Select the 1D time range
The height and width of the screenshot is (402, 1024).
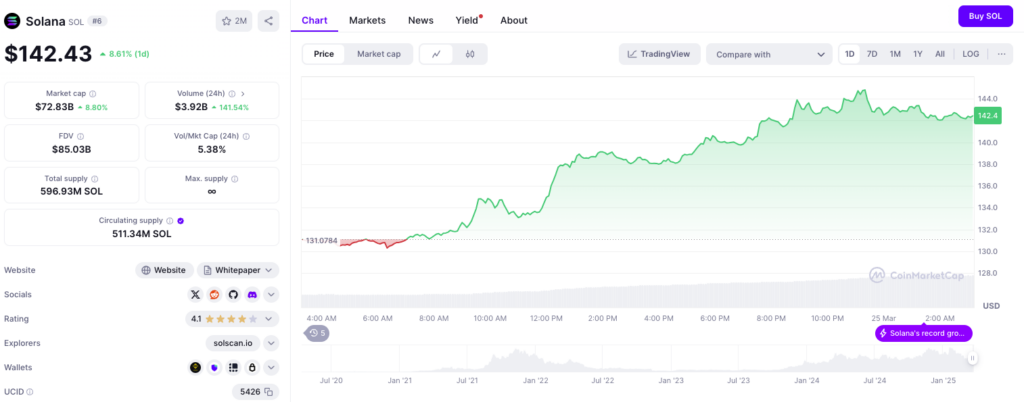tap(850, 54)
